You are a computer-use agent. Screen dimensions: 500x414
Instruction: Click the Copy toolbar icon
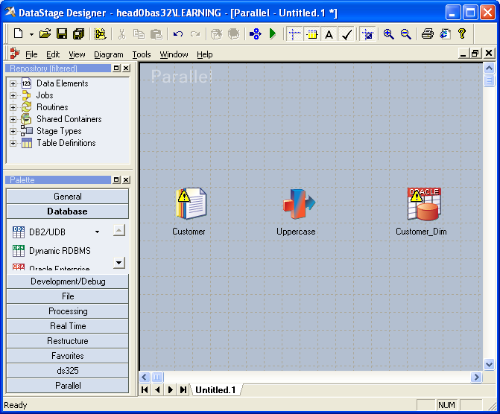[138, 34]
